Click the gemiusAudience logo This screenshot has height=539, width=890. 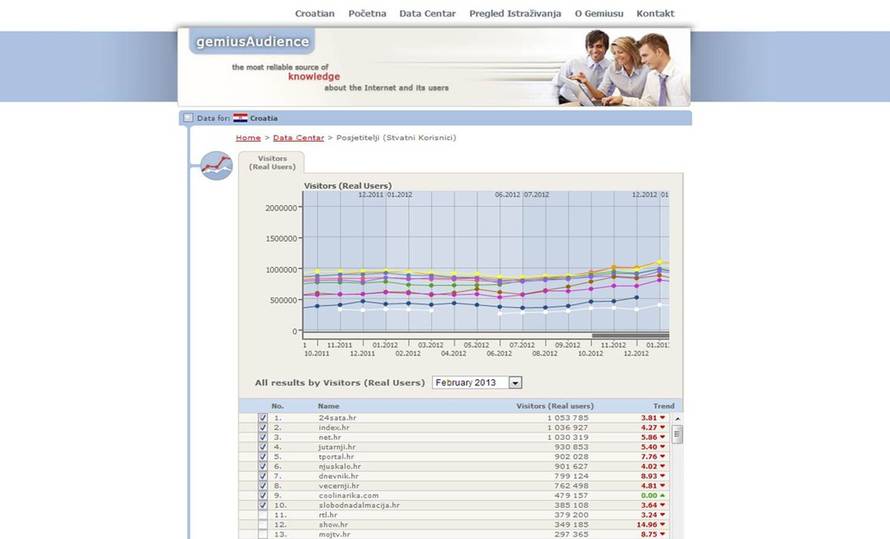[x=249, y=42]
